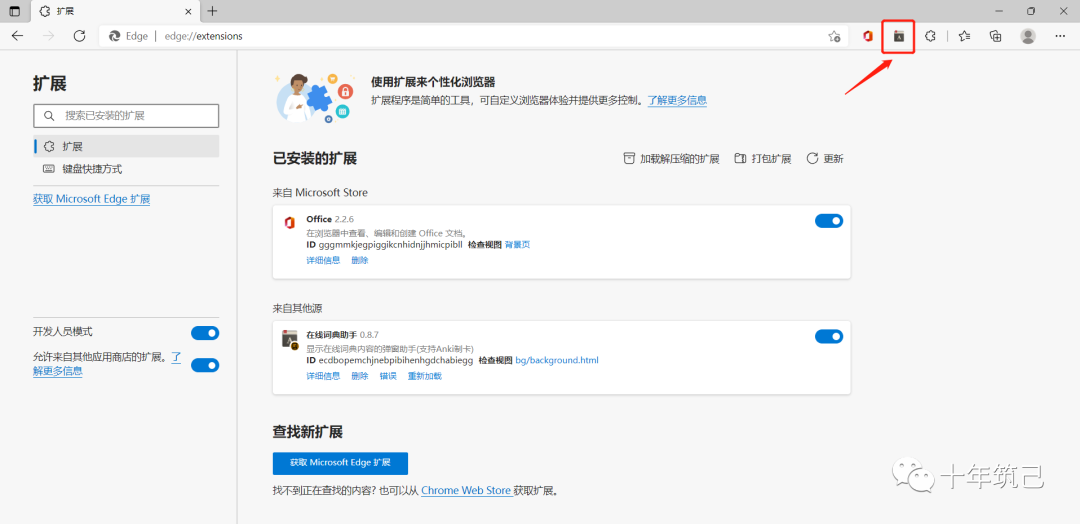Viewport: 1080px width, 524px height.
Task: Open Chrome Web Store link
Action: click(x=466, y=491)
